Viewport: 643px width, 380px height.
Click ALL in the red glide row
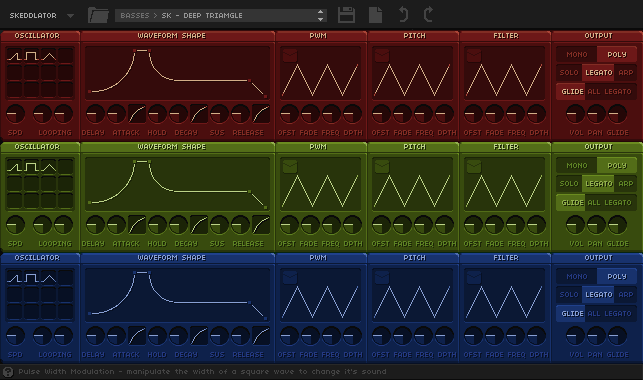594,91
